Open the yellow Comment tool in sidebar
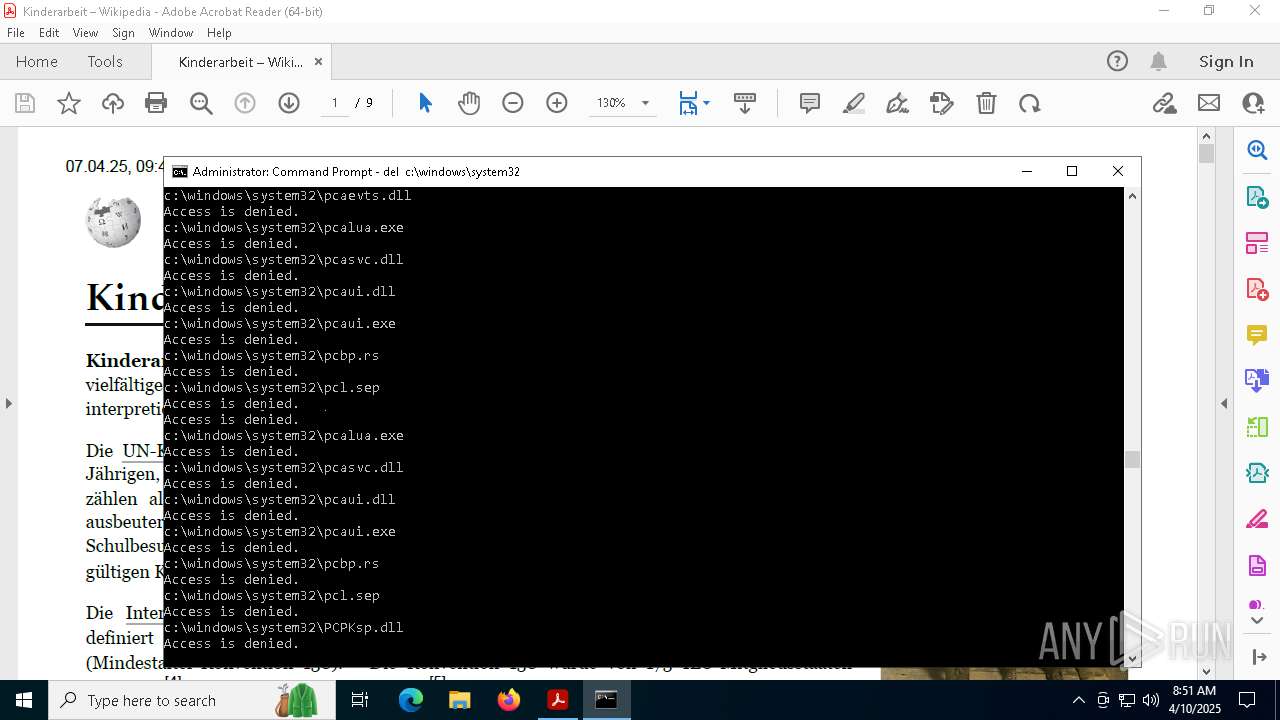1280x720 pixels. (x=1257, y=335)
